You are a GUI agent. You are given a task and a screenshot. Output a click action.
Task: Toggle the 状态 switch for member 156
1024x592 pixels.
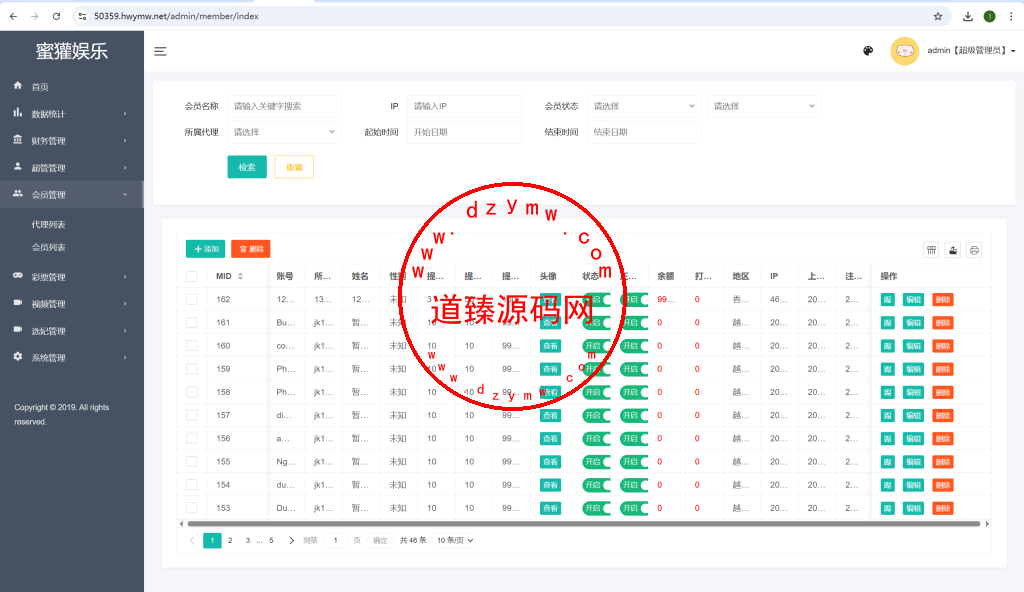point(596,438)
